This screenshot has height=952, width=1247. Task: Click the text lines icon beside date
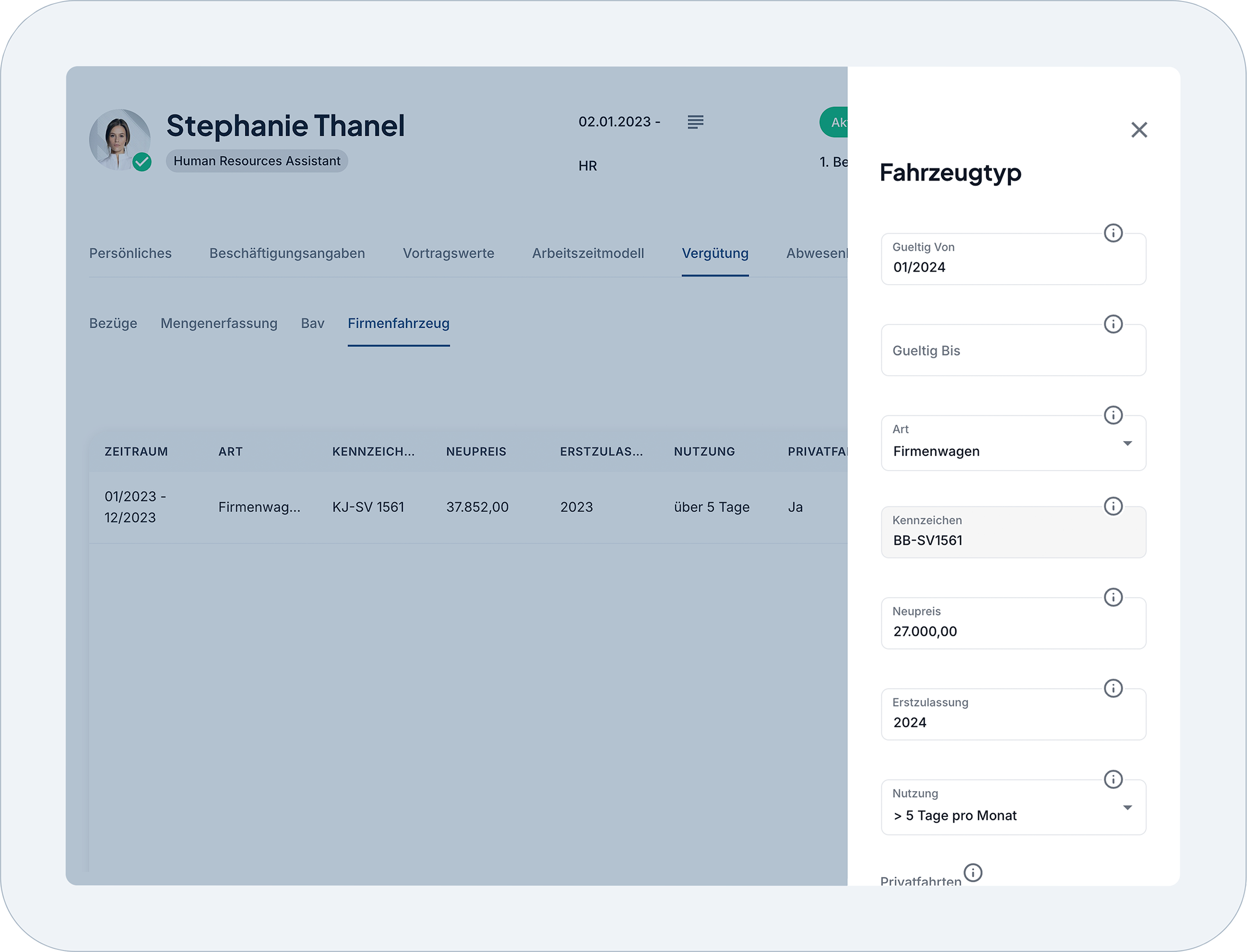click(x=695, y=122)
